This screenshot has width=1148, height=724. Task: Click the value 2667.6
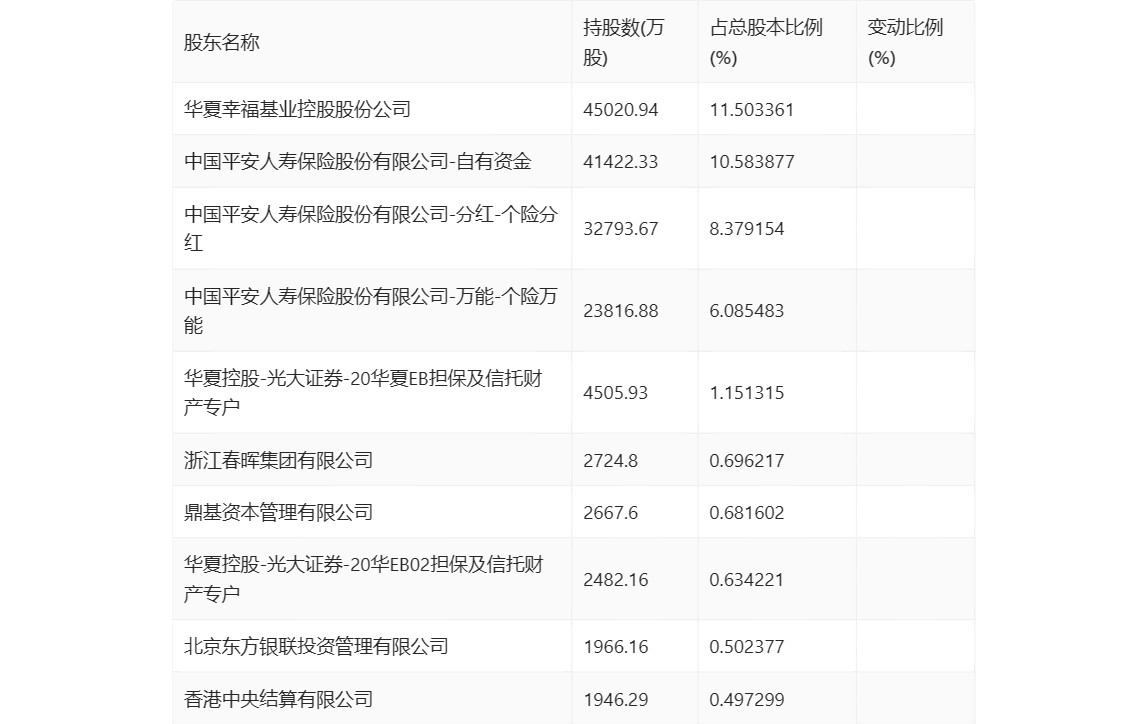point(610,512)
